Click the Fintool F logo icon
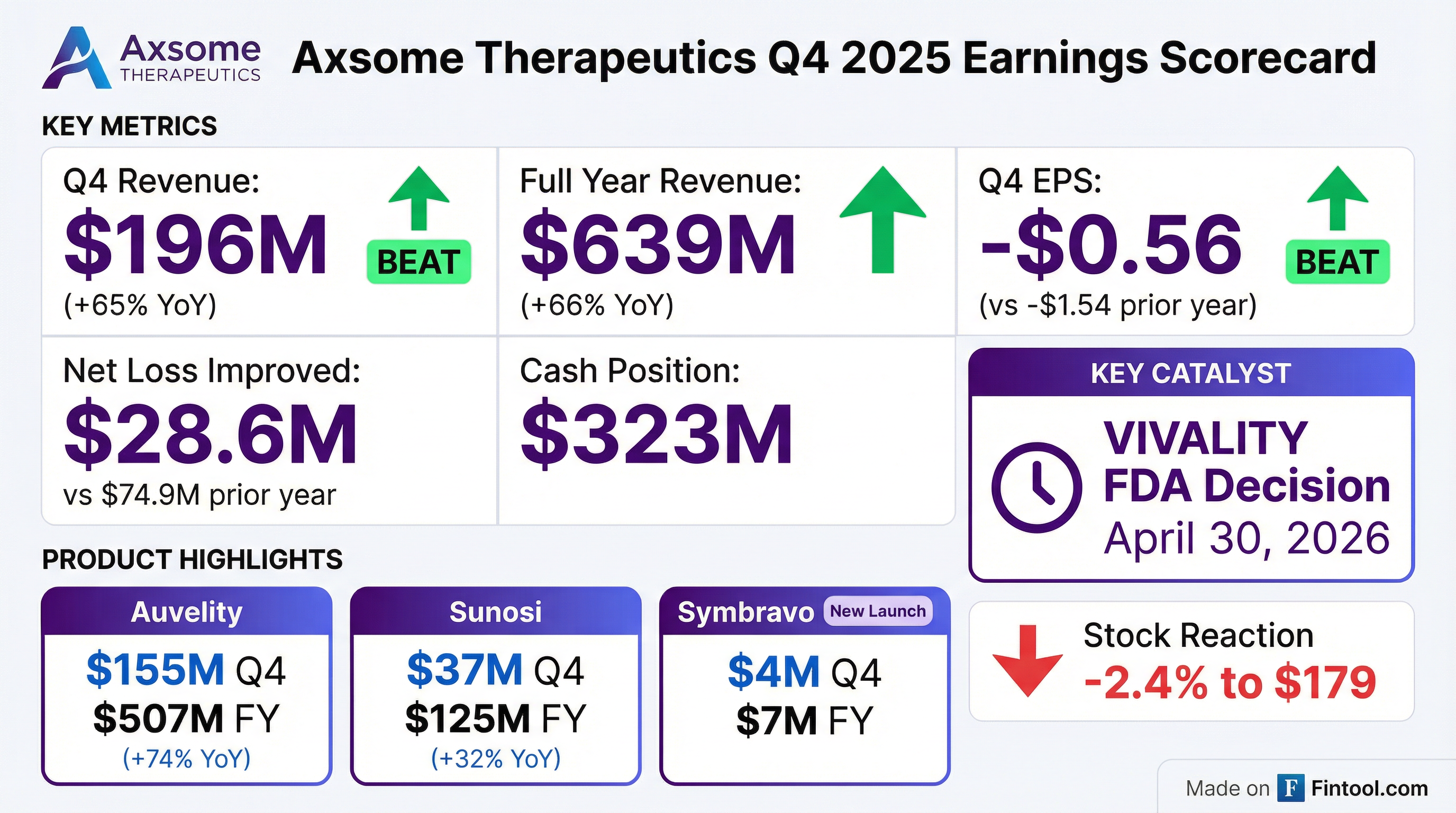 1290,788
